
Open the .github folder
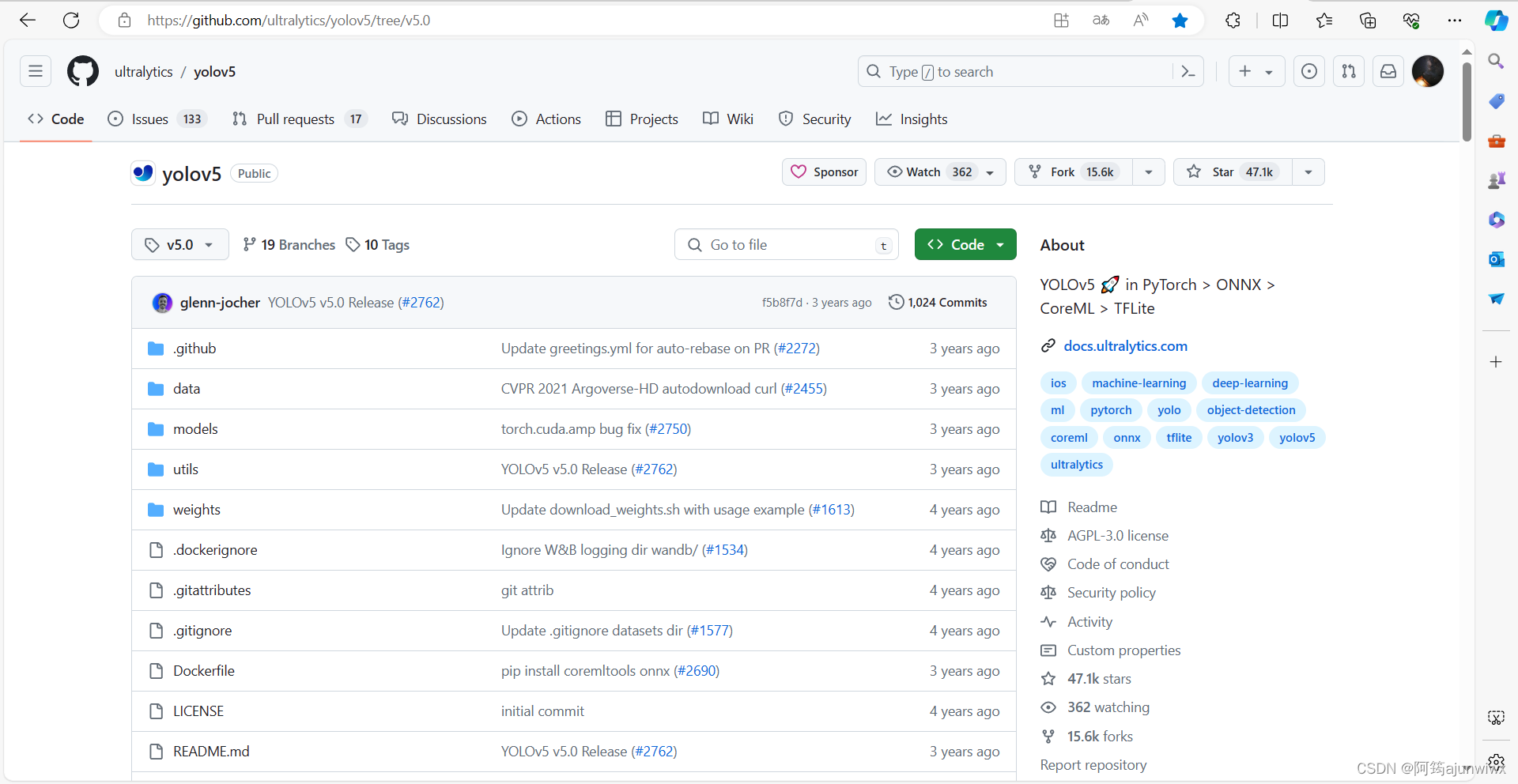tap(195, 349)
